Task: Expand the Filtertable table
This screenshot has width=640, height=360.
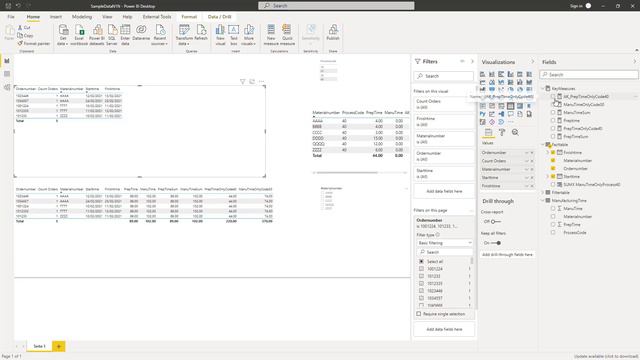Action: [x=543, y=192]
